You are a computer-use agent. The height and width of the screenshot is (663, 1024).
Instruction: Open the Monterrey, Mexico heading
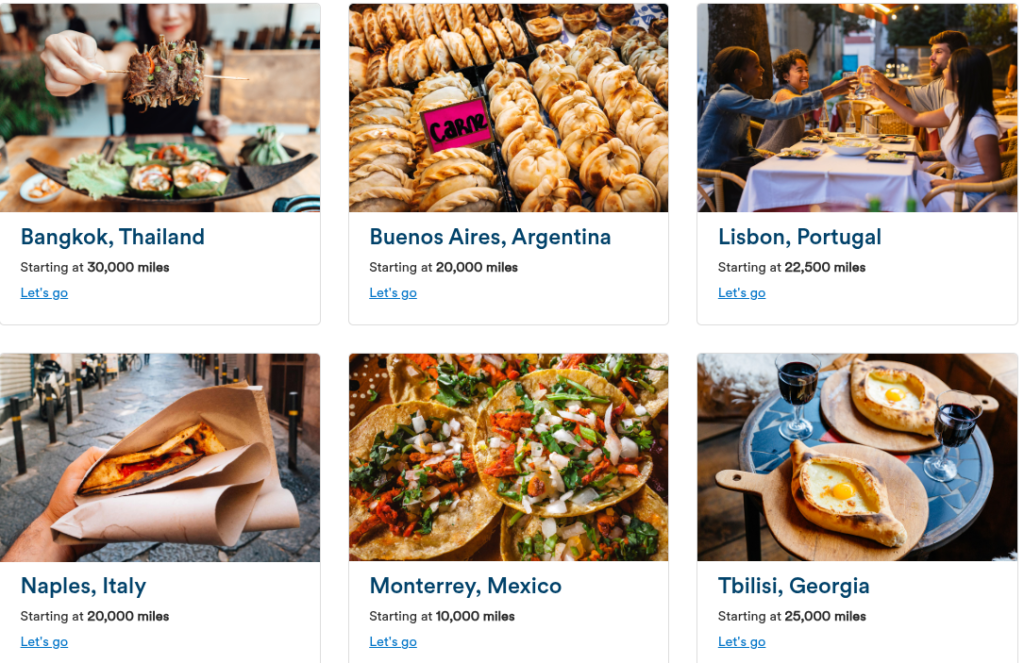pos(465,586)
